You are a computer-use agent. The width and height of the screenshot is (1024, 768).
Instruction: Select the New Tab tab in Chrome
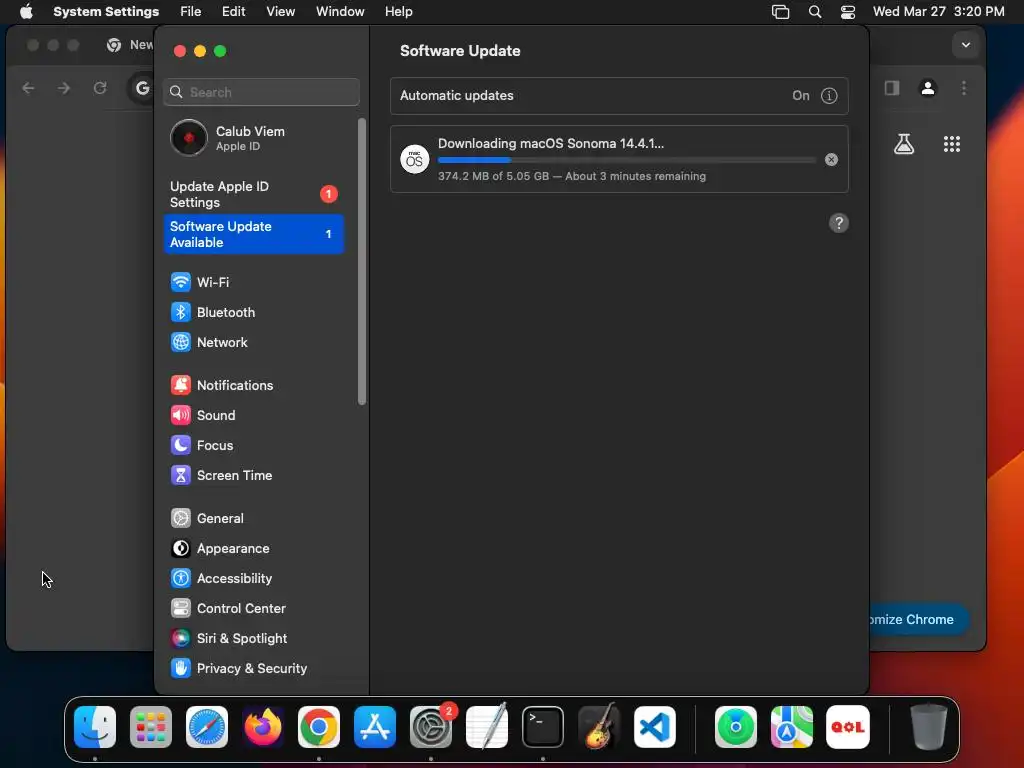point(130,45)
